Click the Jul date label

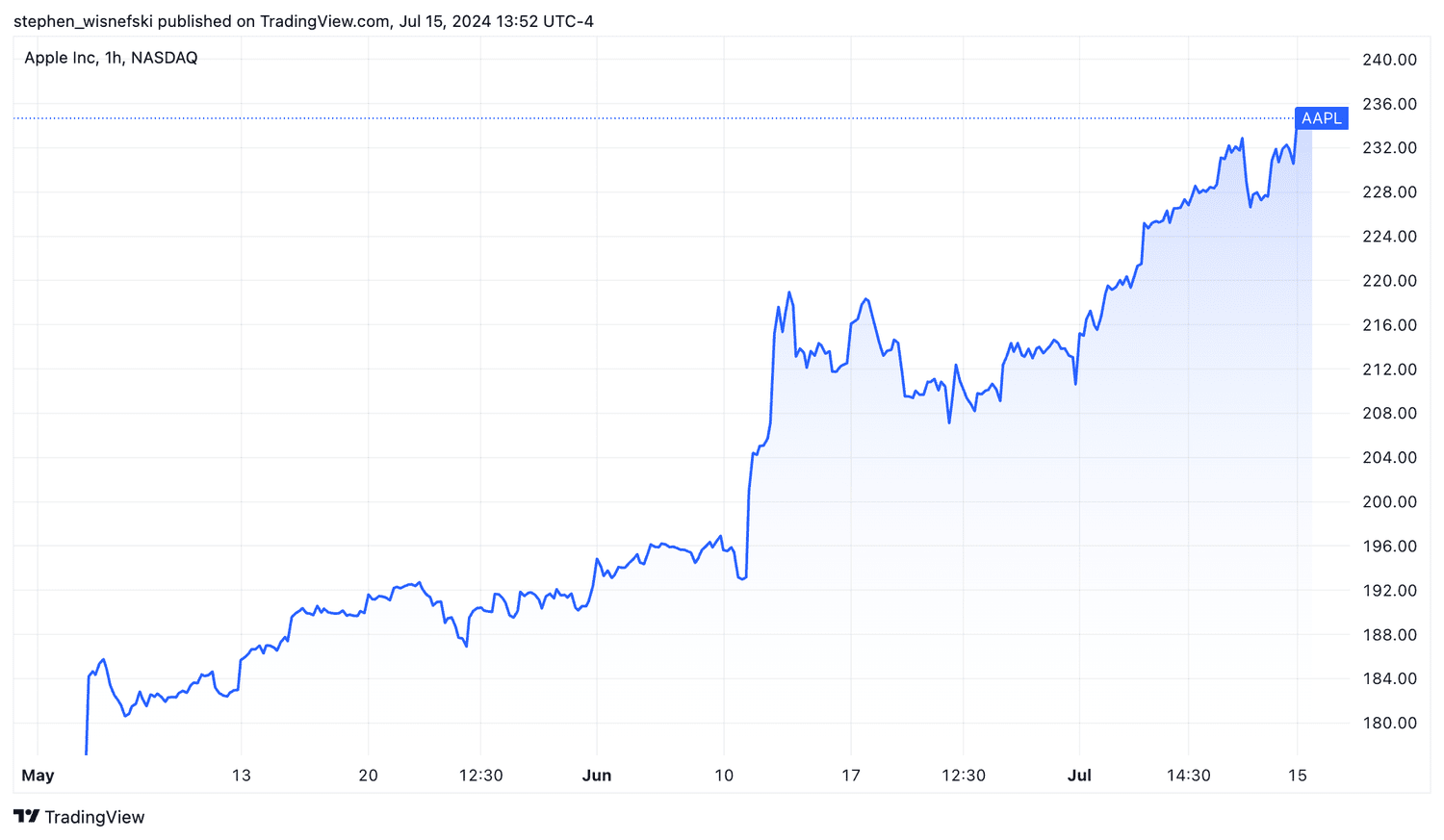1079,776
